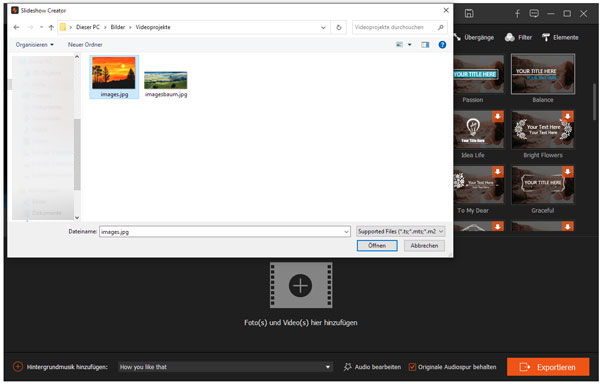Download the Idea Life theme
600x384 pixels.
497,116
